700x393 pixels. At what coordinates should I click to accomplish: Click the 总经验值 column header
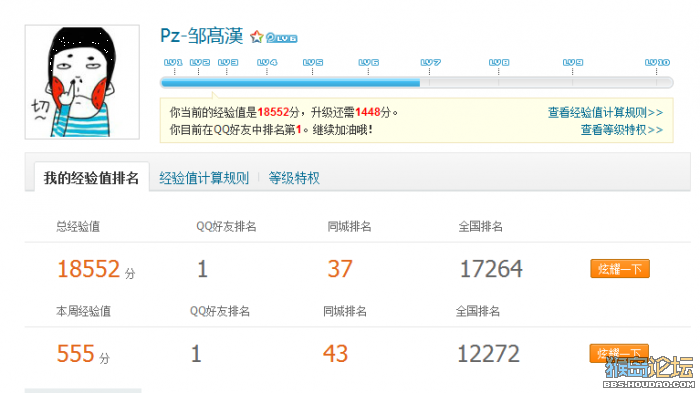(78, 226)
